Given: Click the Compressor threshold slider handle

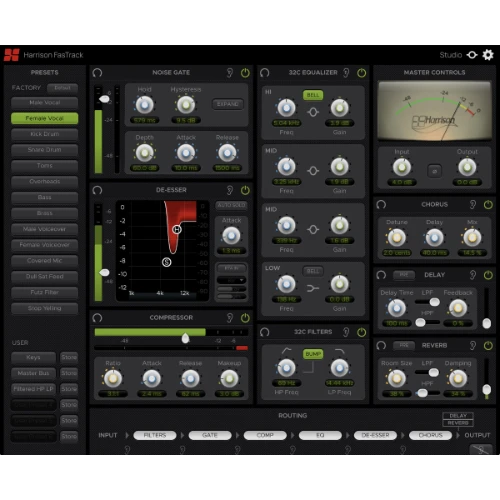Looking at the screenshot, I should pyautogui.click(x=185, y=338).
